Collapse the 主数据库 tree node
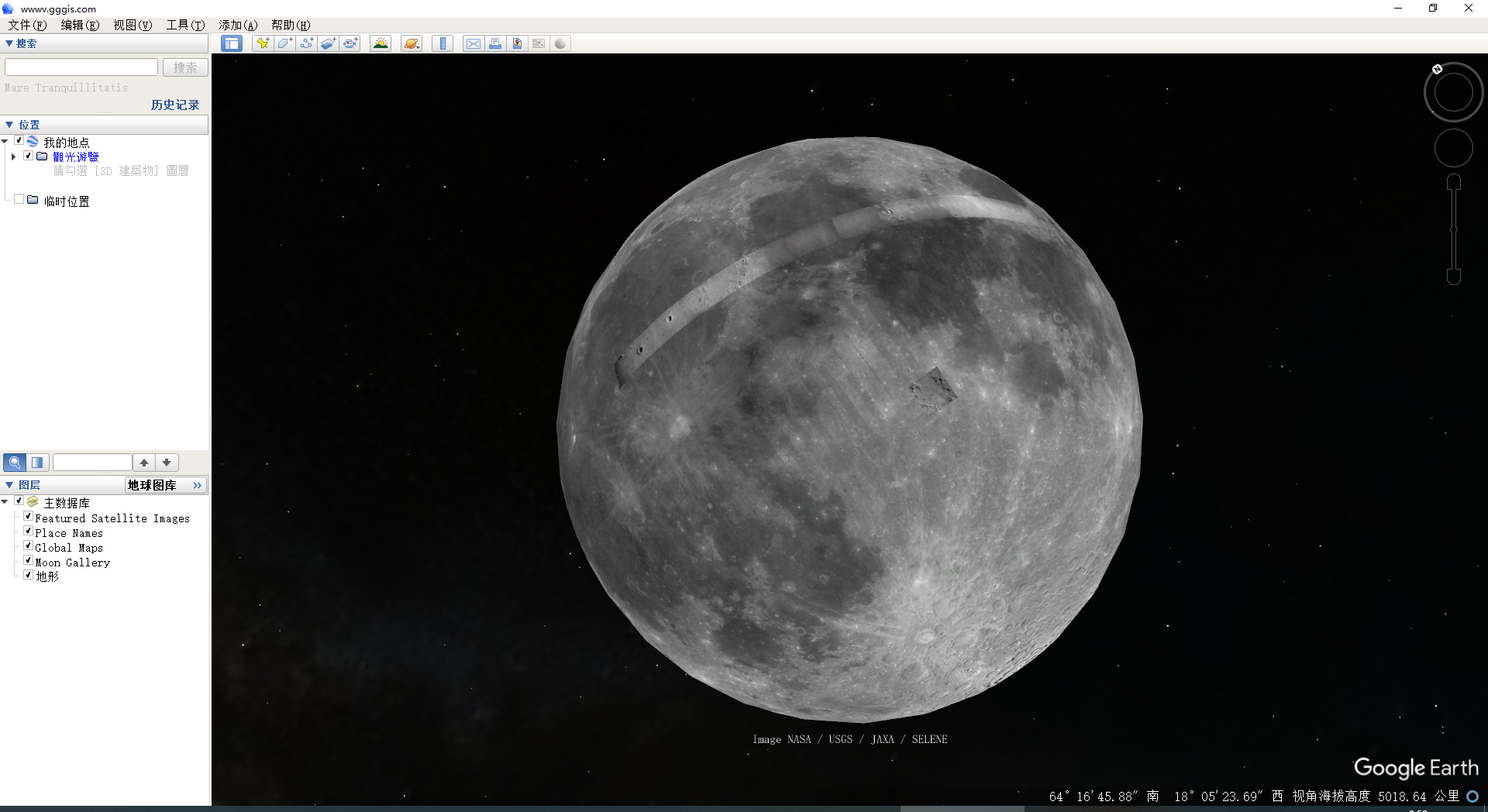 (5, 502)
